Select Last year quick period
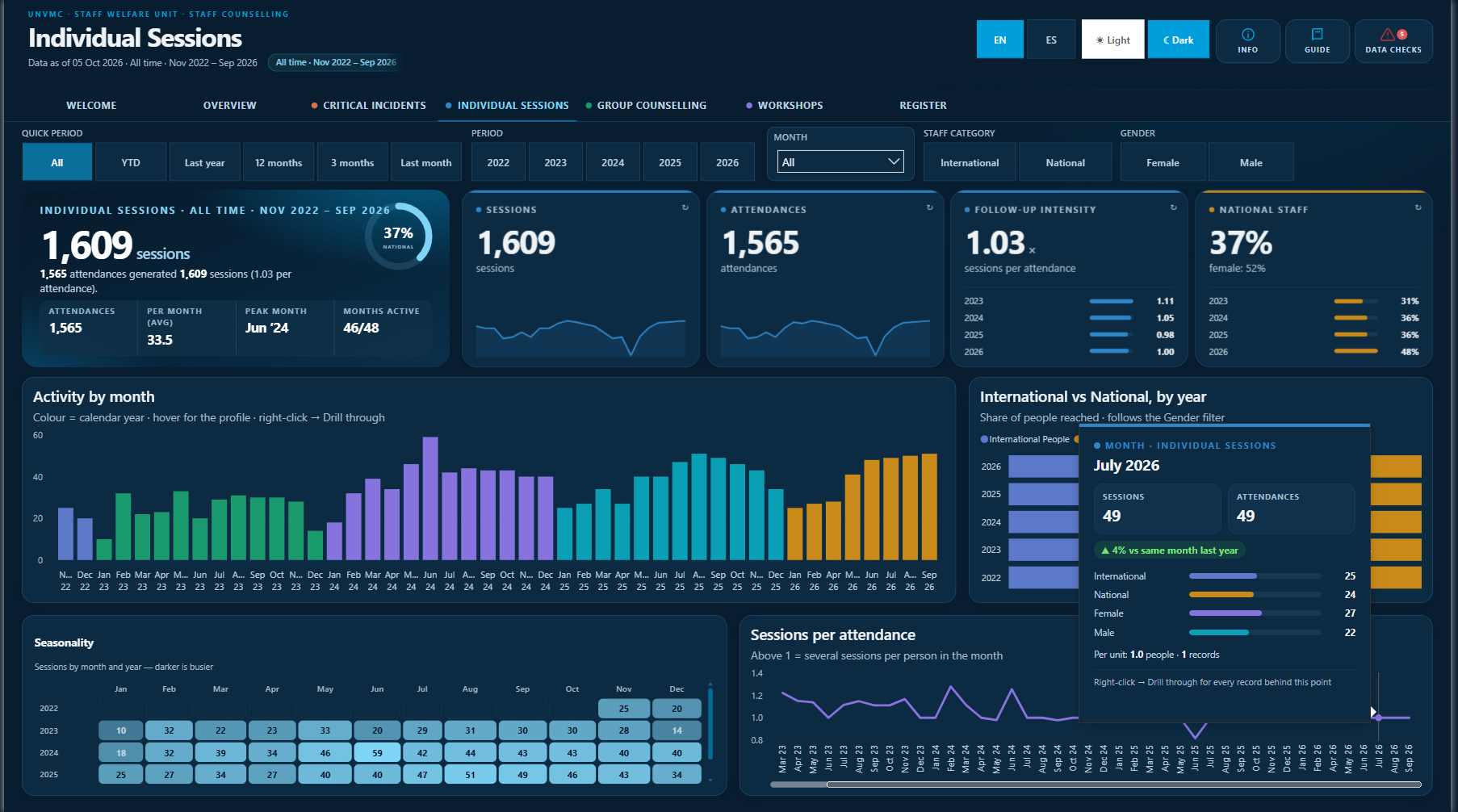Viewport: 1458px width, 812px height. point(204,162)
